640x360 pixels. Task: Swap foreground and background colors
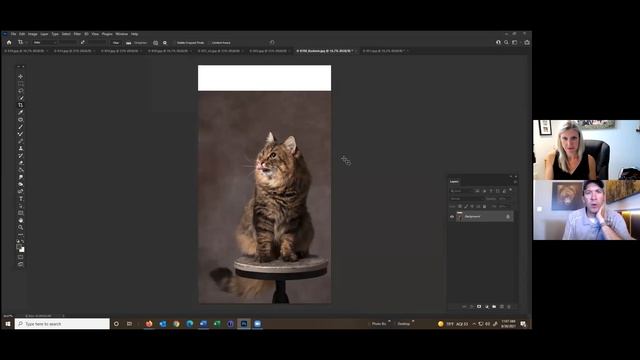coord(23,241)
